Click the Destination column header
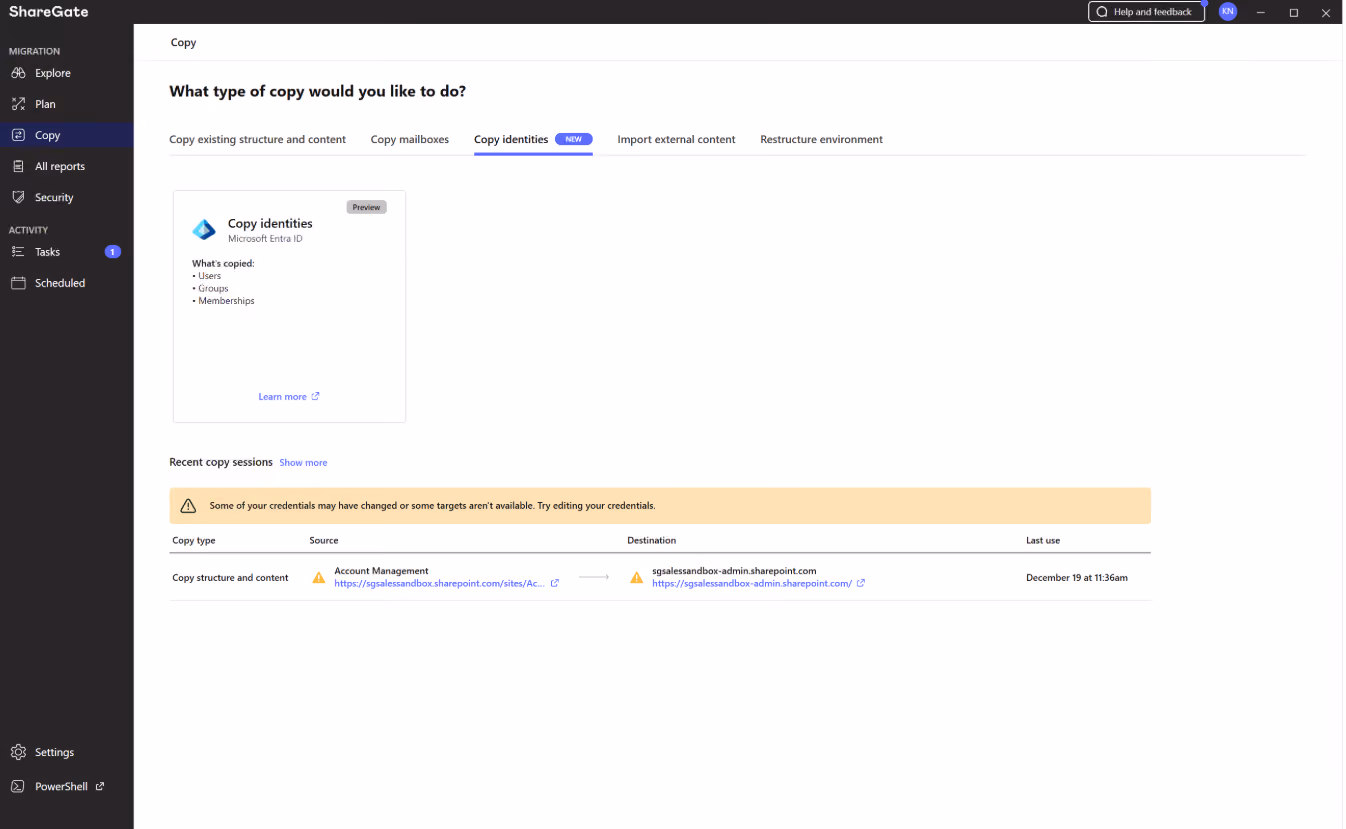The width and height of the screenshot is (1346, 829). 651,540
